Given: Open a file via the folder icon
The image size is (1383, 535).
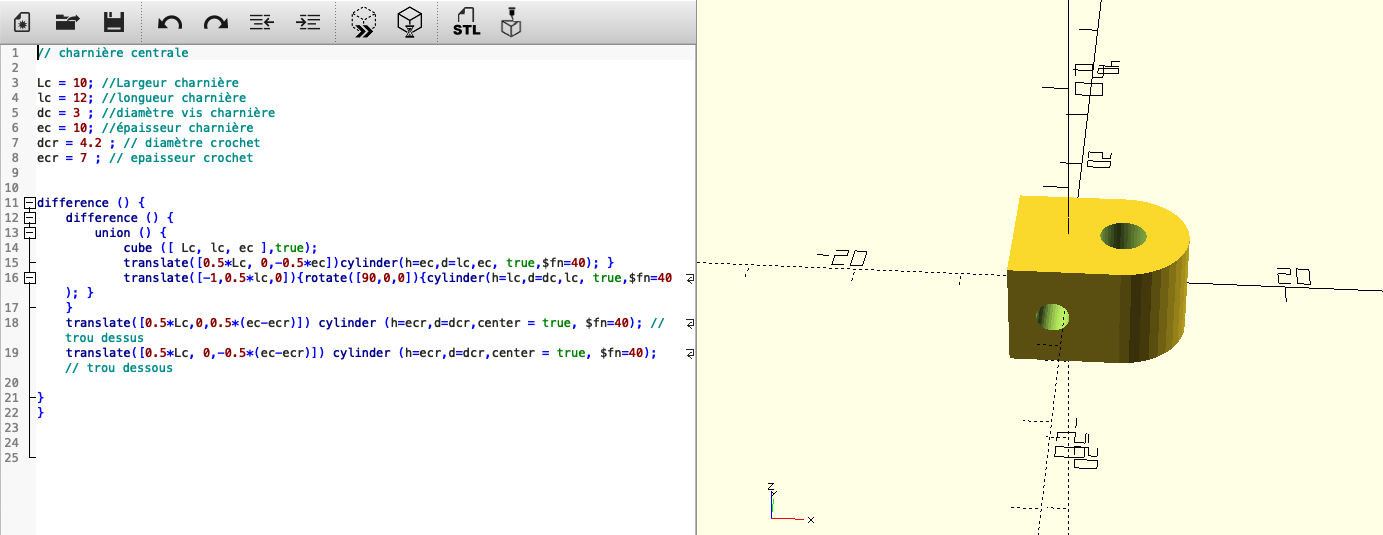Looking at the screenshot, I should tap(67, 22).
